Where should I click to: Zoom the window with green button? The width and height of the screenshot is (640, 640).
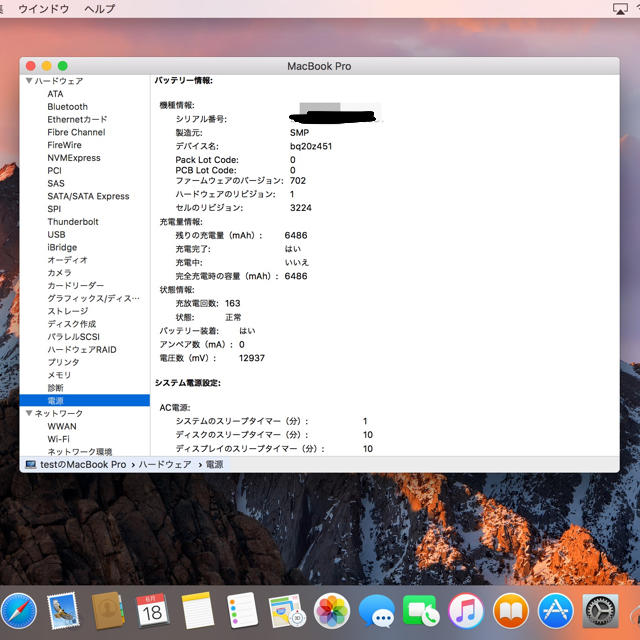point(62,66)
